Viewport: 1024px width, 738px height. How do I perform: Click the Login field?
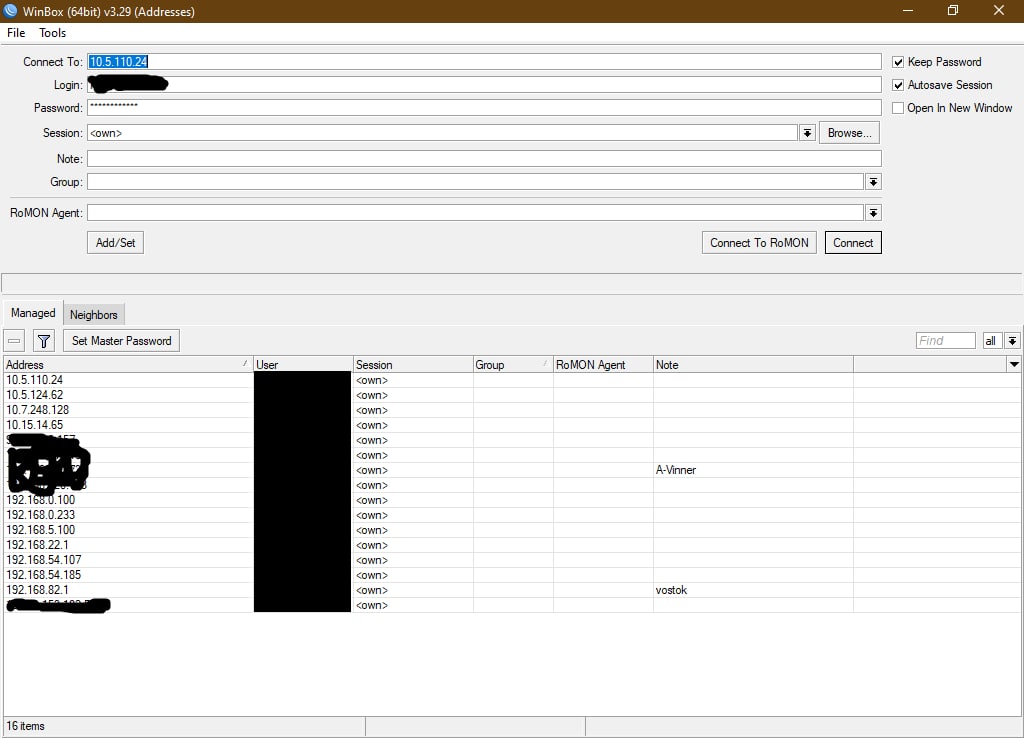[x=484, y=85]
